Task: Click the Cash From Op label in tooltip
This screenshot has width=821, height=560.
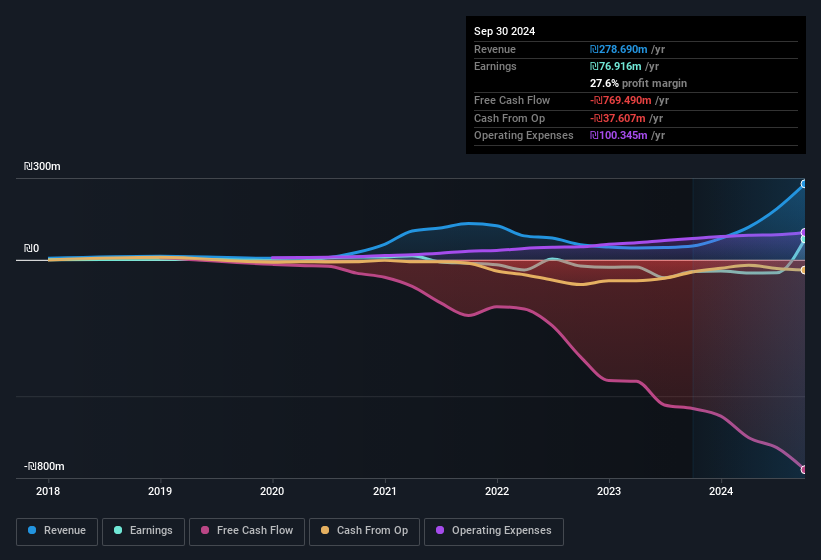Action: pyautogui.click(x=509, y=118)
